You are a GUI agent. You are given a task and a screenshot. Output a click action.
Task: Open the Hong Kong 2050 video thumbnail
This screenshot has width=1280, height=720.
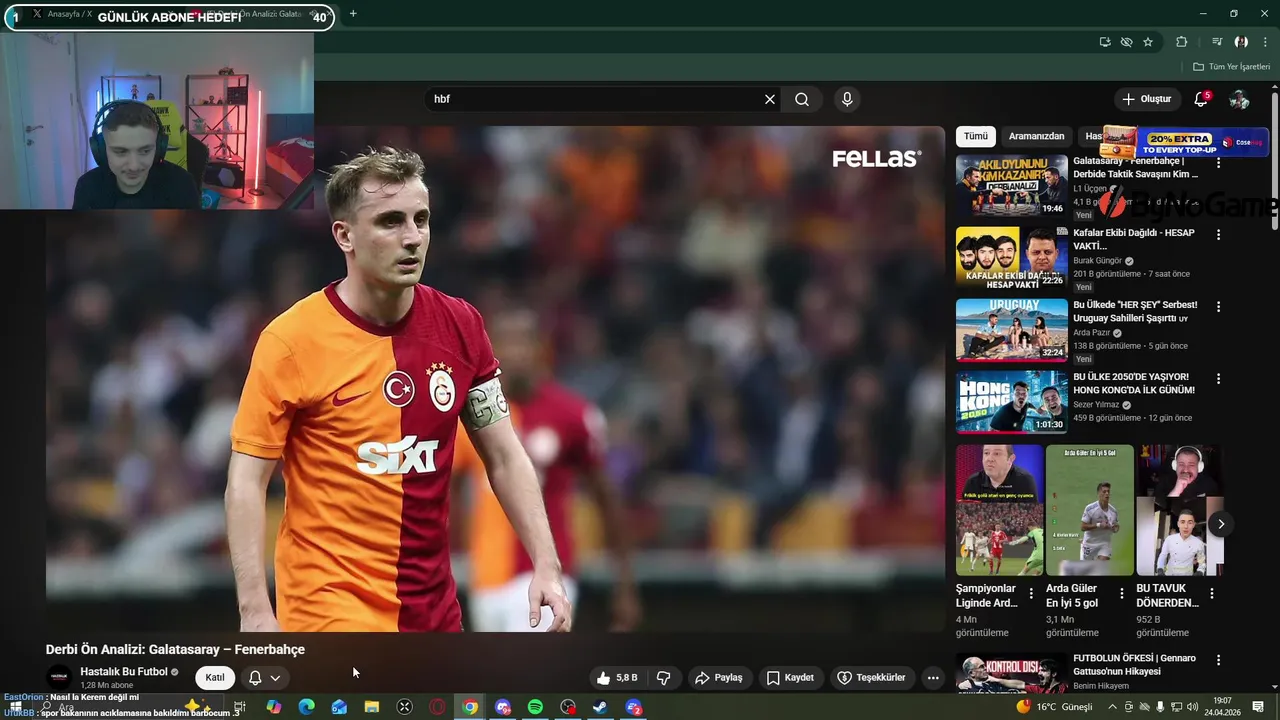1011,402
